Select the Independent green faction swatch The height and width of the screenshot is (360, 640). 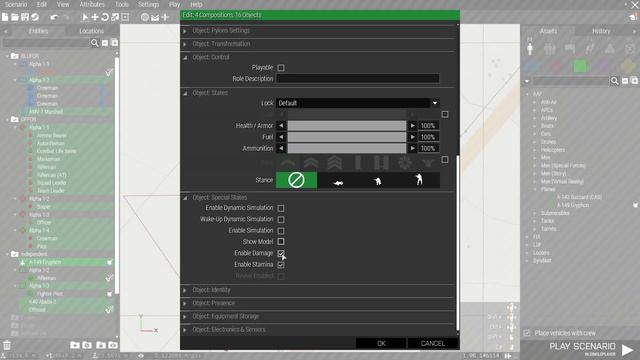(x=580, y=66)
